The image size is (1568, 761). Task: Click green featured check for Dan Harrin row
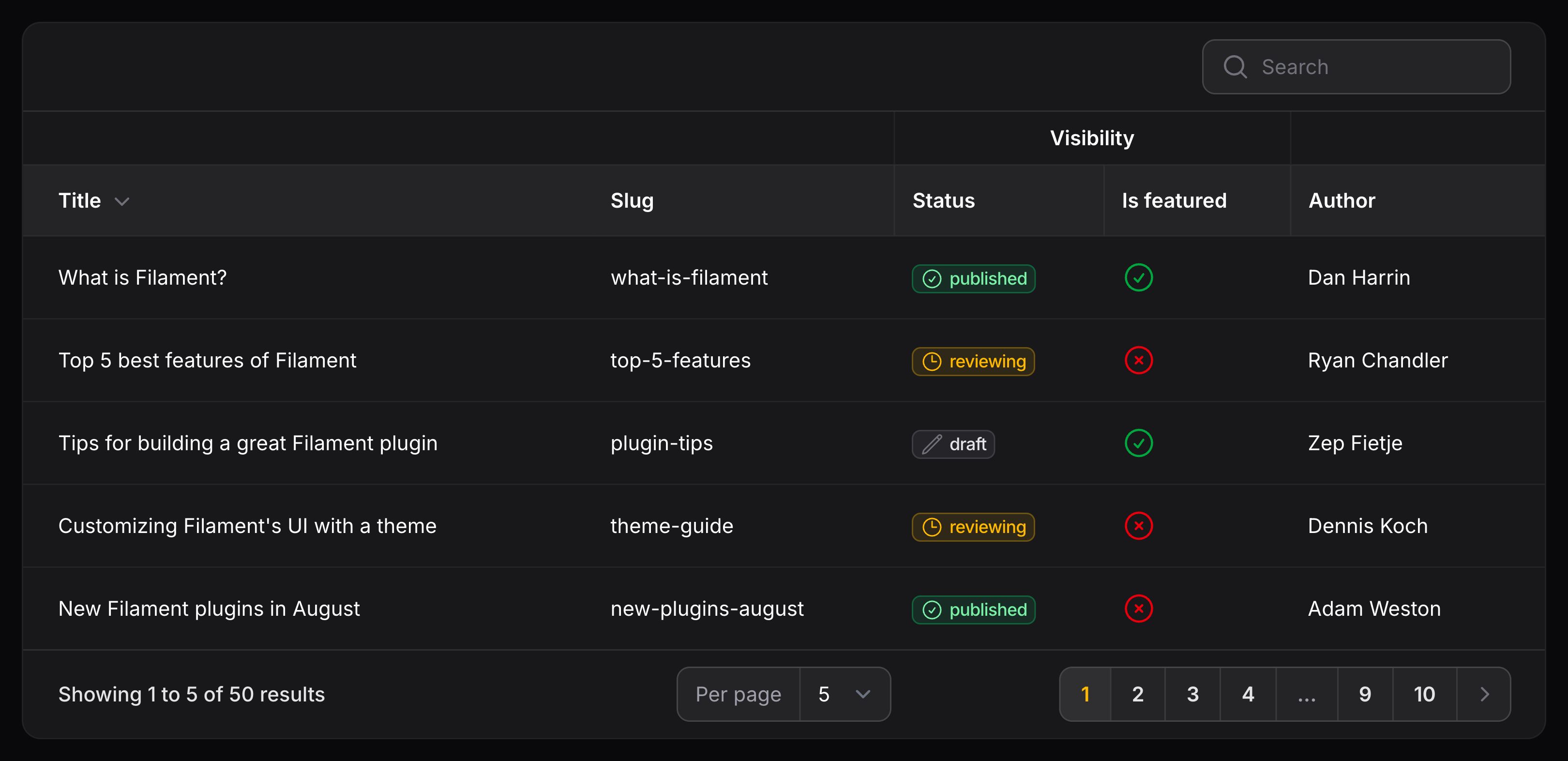tap(1139, 277)
